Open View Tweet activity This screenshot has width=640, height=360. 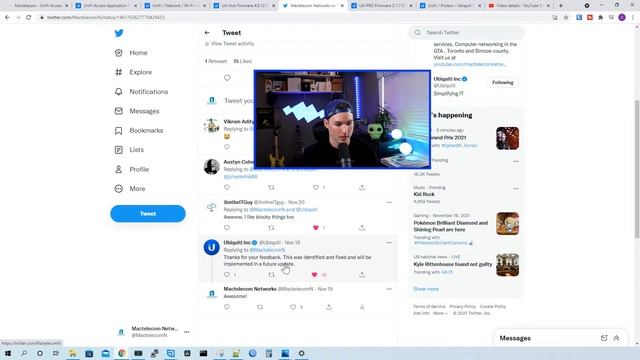229,44
